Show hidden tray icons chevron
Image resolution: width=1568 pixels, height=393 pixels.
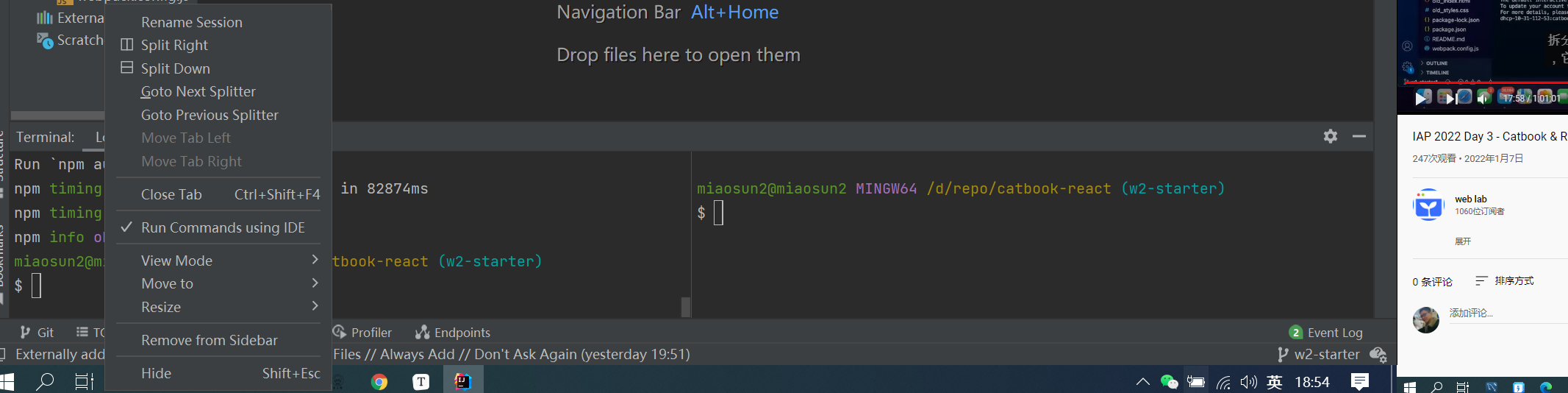1142,381
